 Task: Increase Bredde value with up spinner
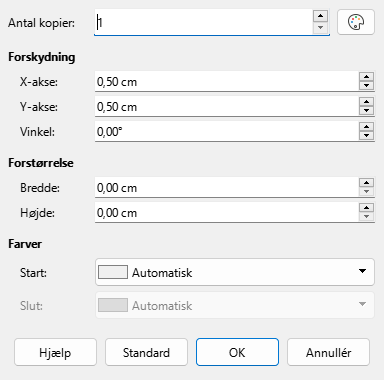[x=366, y=183]
